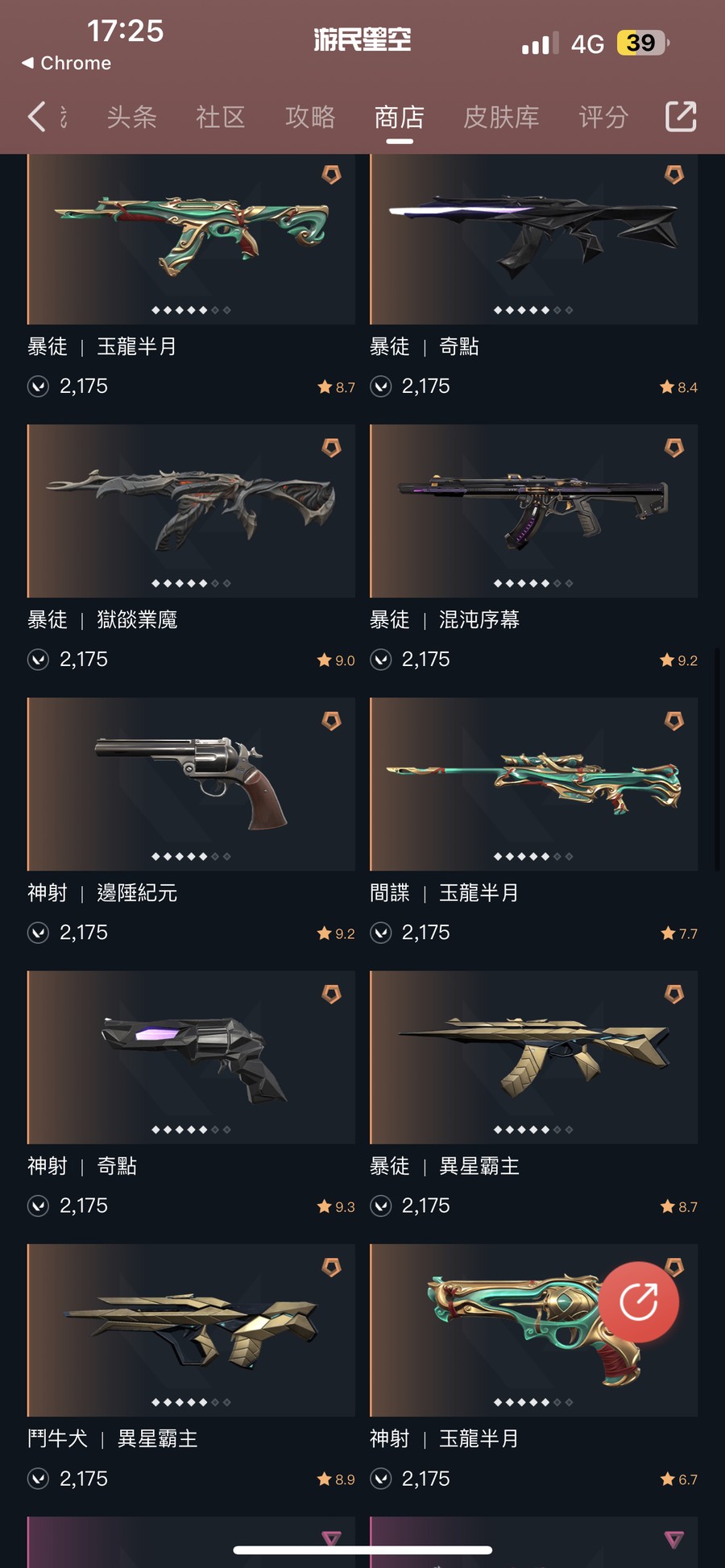725x1568 pixels.
Task: Switch to the 头条 tab
Action: (x=132, y=117)
